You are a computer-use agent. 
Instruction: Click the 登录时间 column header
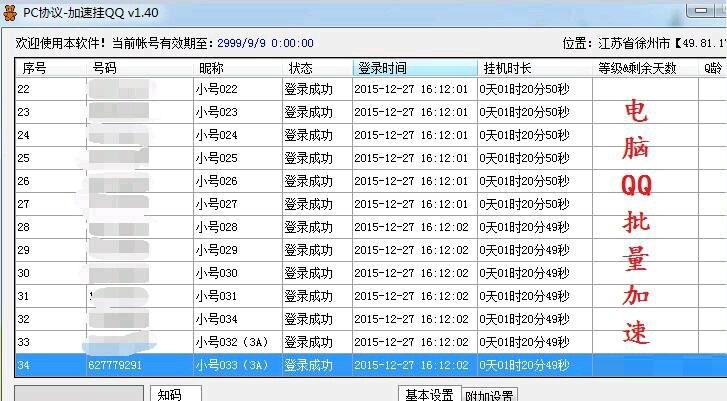click(415, 68)
